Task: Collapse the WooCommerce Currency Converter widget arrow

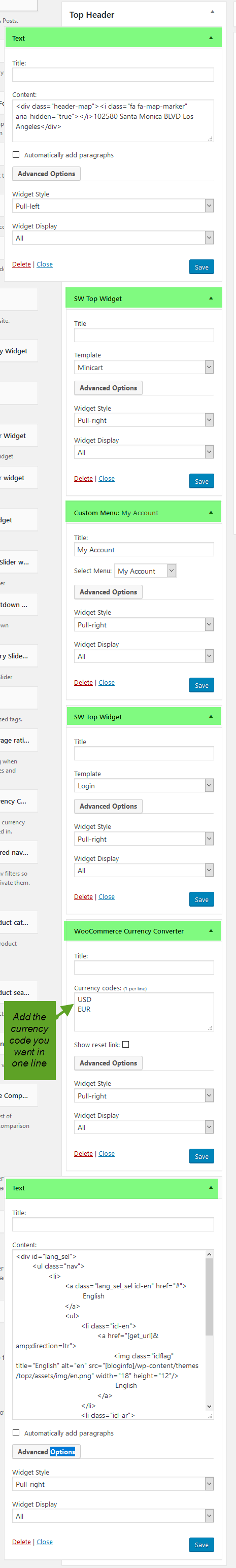Action: pos(211,930)
